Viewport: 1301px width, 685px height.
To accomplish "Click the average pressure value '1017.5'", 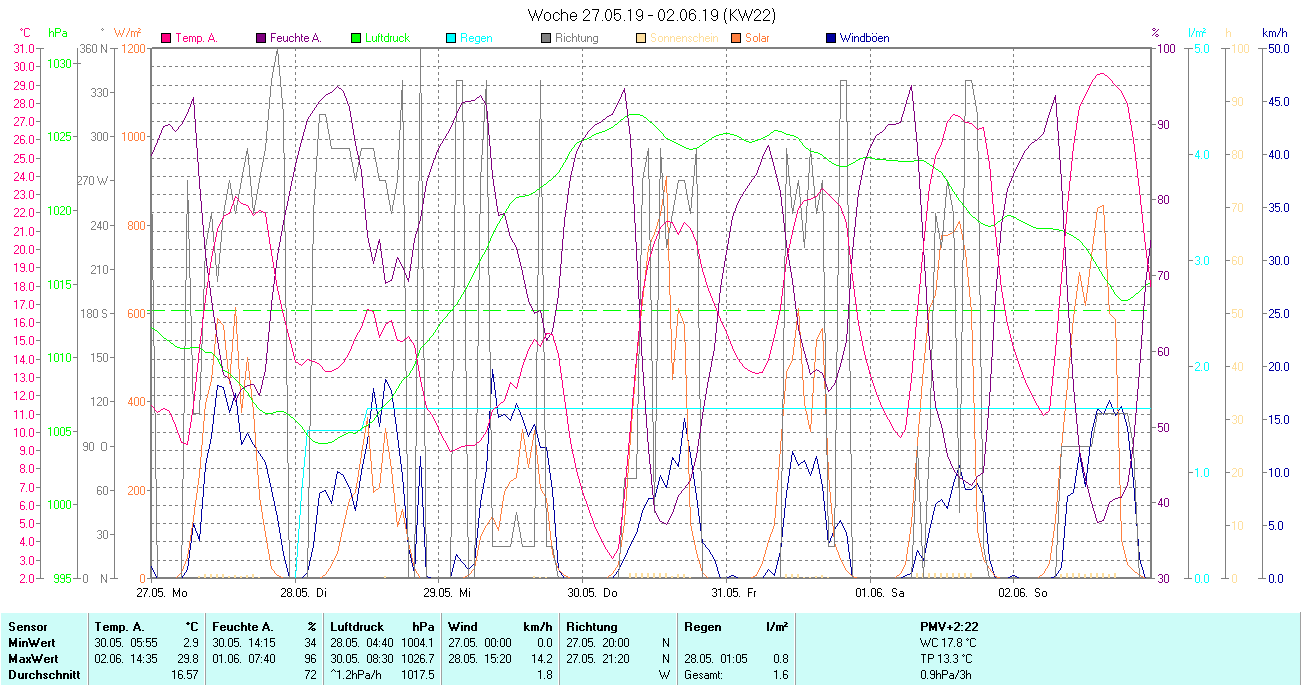I will coord(416,676).
